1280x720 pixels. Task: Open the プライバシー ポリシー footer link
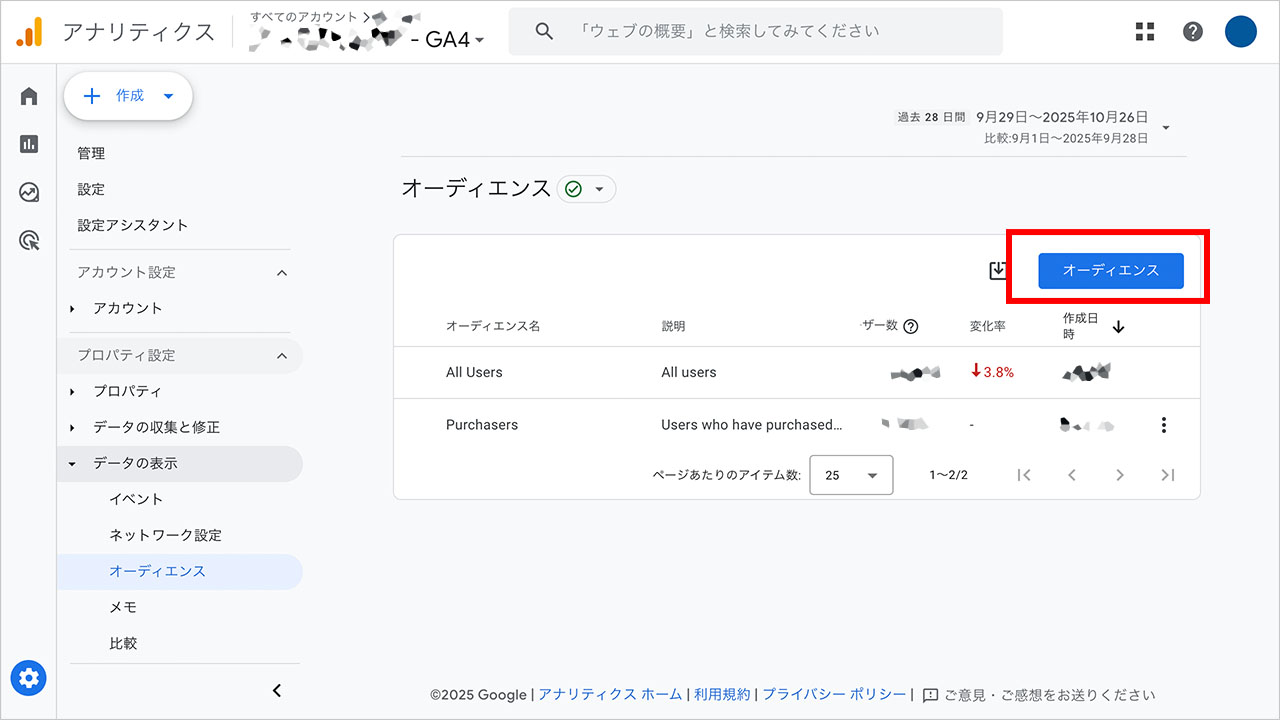tap(834, 694)
